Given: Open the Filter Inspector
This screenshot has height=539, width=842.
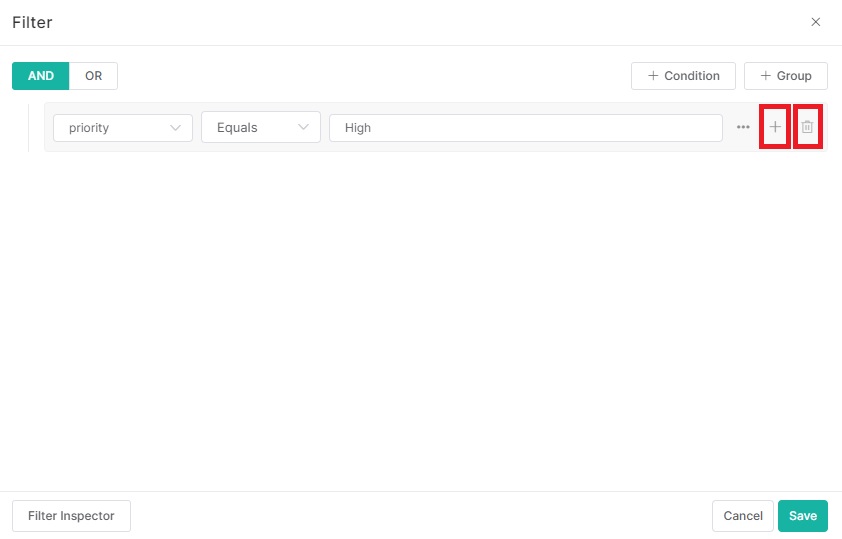Looking at the screenshot, I should click(71, 516).
